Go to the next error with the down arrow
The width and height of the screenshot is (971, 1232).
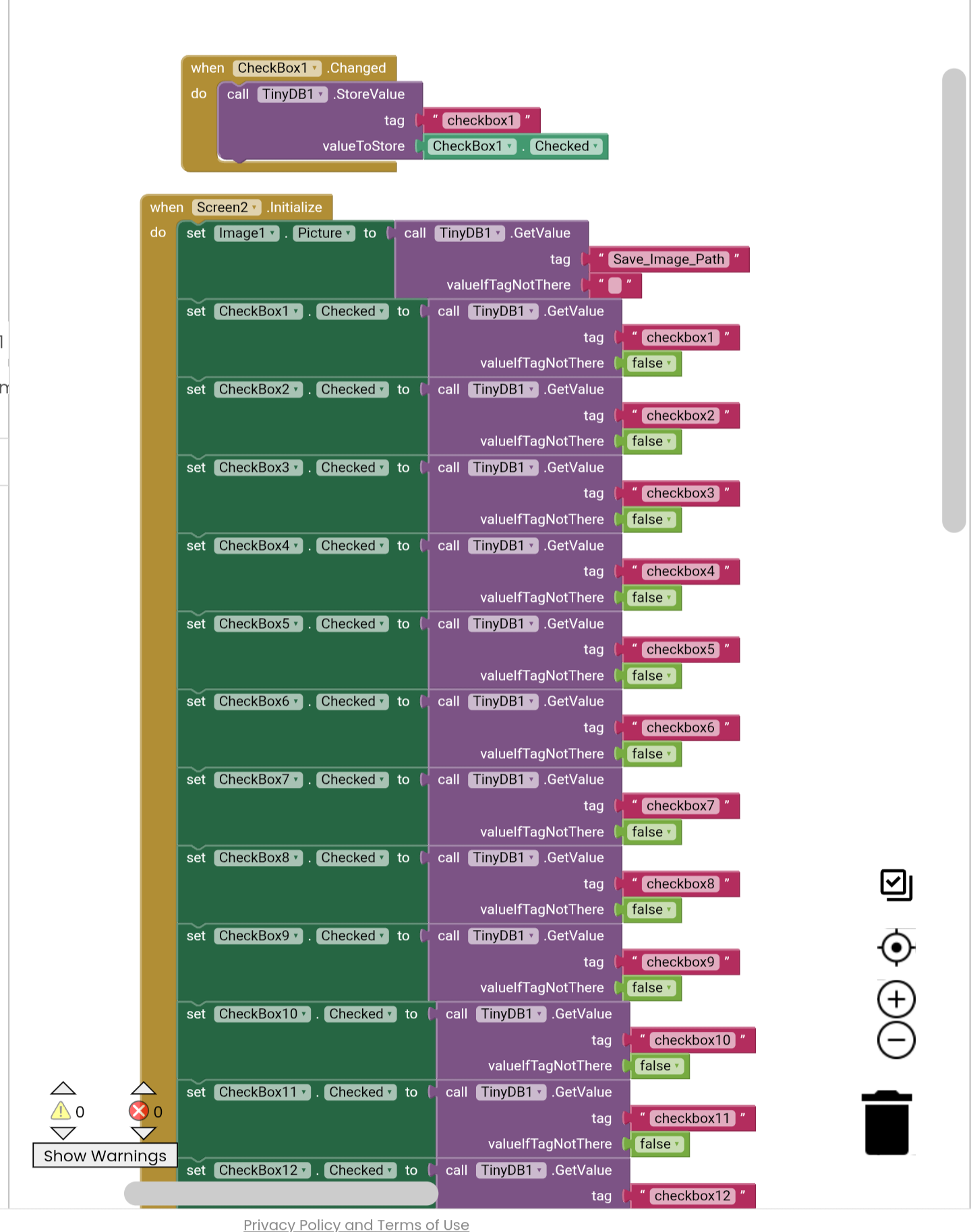[x=143, y=1134]
